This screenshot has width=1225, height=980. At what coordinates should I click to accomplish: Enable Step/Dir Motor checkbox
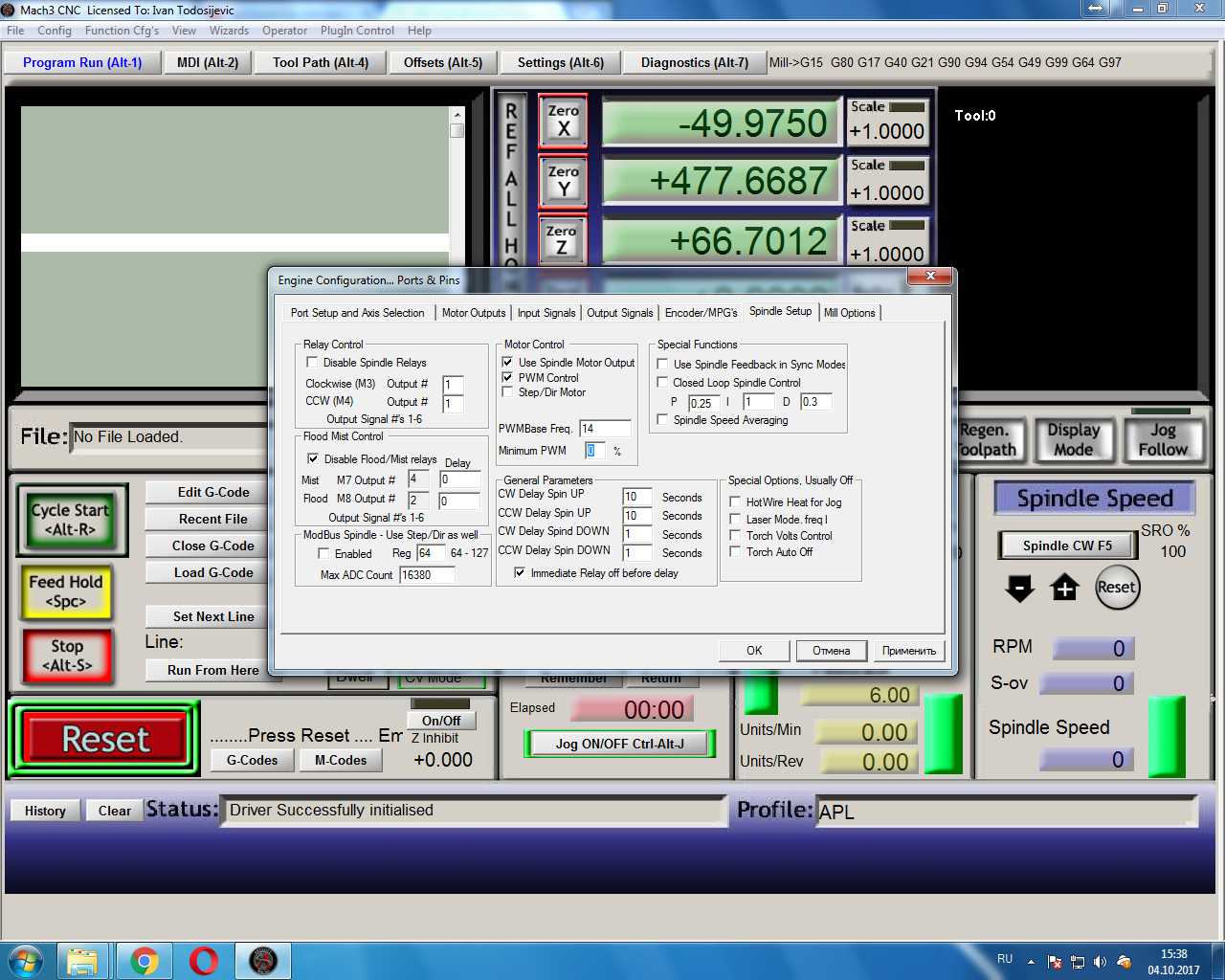(x=507, y=391)
